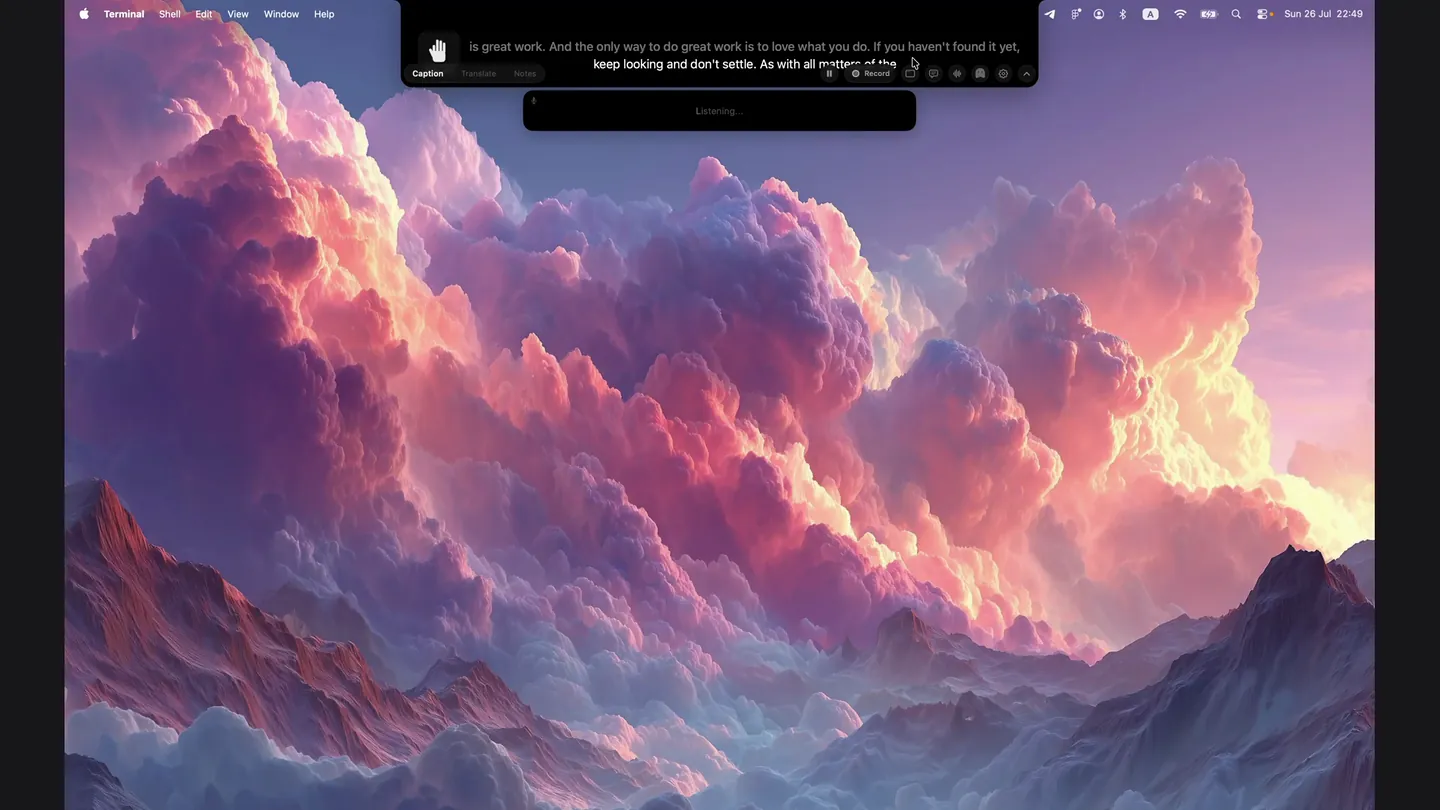Switch to the Caption tab
This screenshot has width=1440, height=810.
pyautogui.click(x=428, y=74)
